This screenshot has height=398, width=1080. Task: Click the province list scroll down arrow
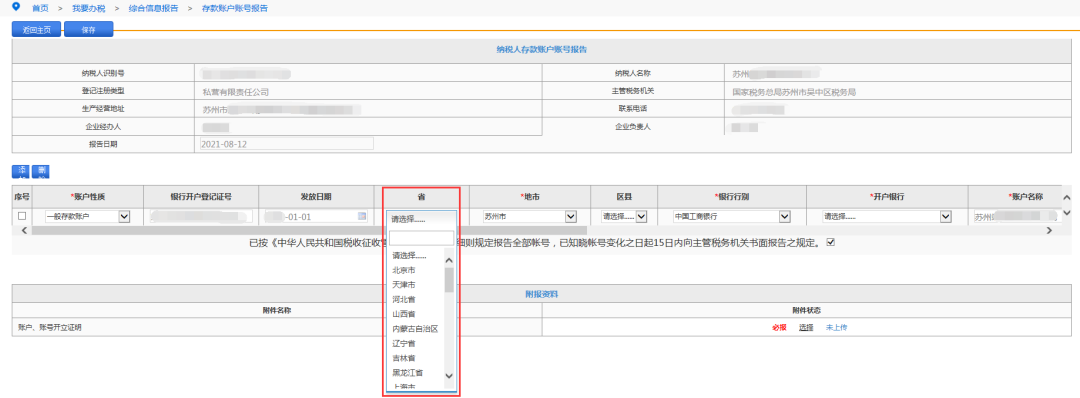pyautogui.click(x=449, y=376)
